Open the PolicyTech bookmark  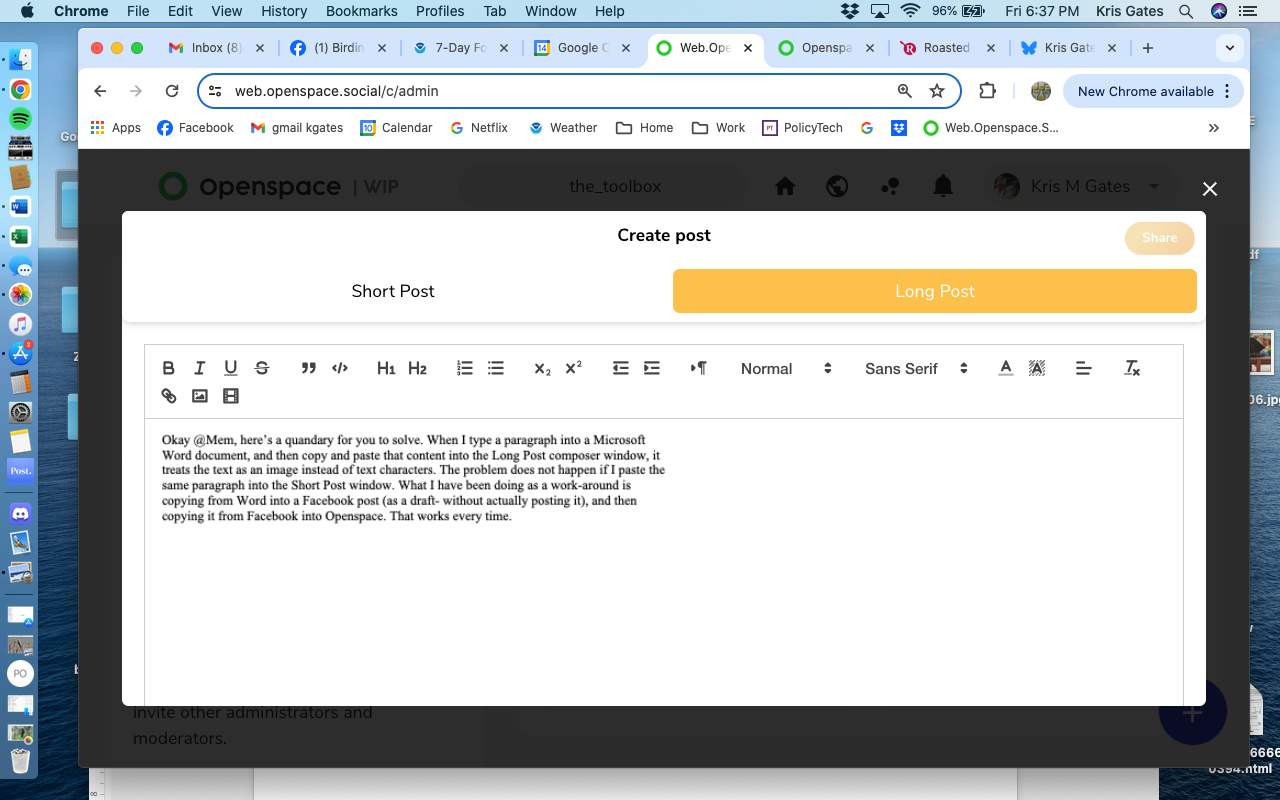[802, 128]
